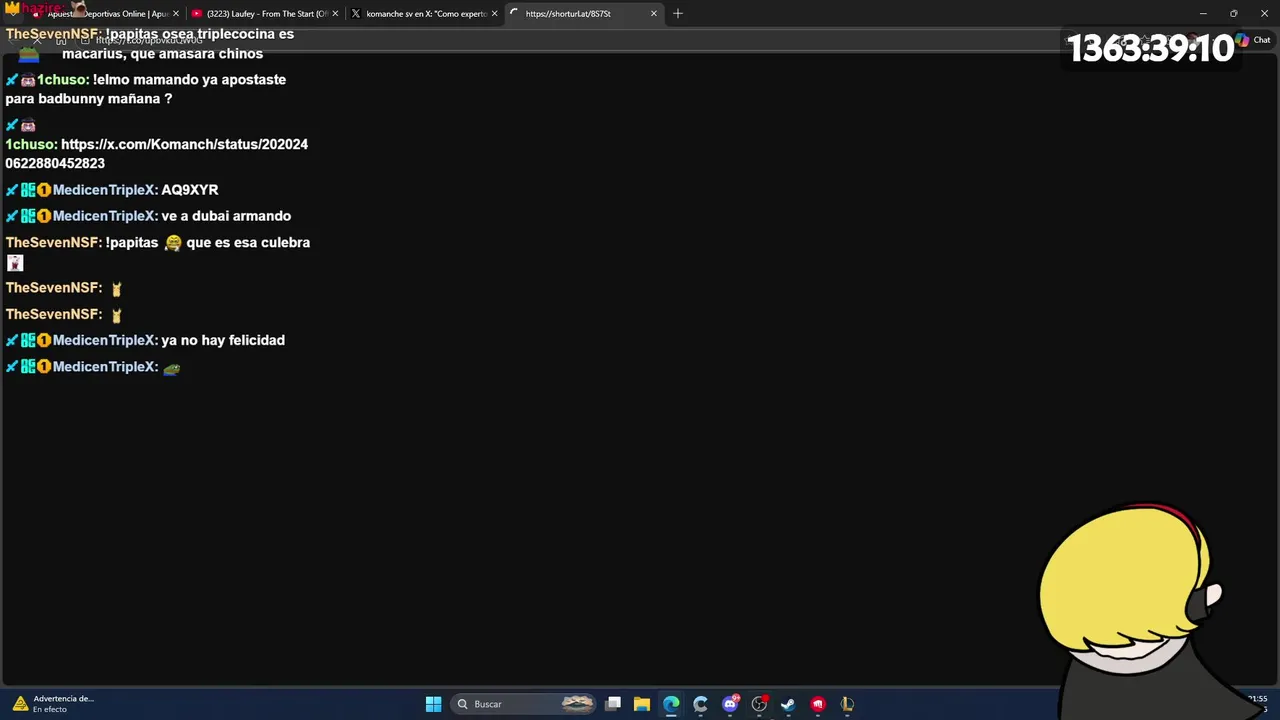Open File Explorer from the taskbar
This screenshot has width=1280, height=720.
point(642,704)
